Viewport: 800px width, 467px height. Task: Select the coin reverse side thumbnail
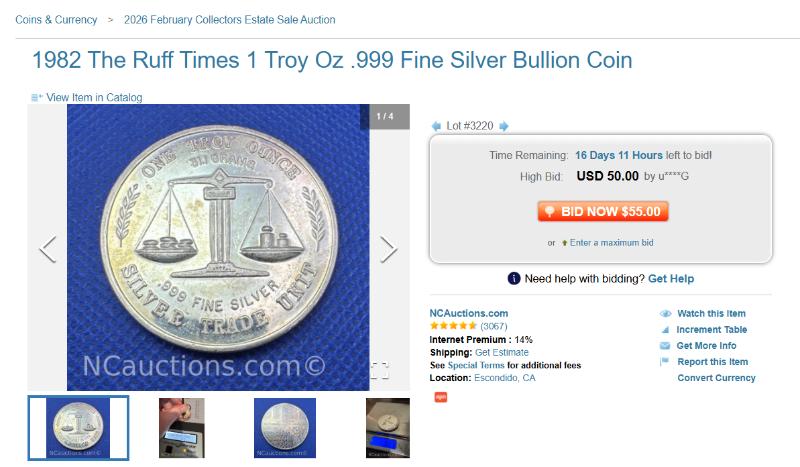pyautogui.click(x=285, y=428)
